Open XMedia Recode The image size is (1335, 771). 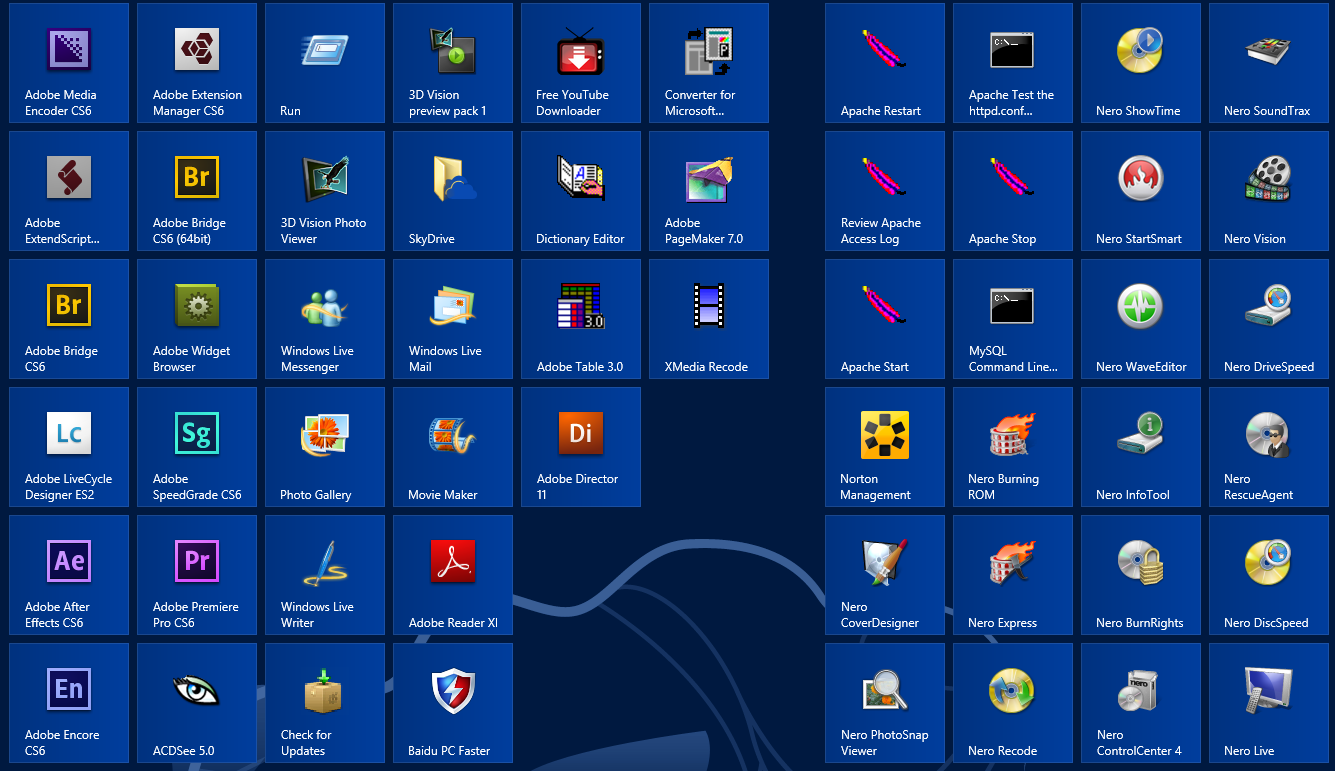[709, 319]
